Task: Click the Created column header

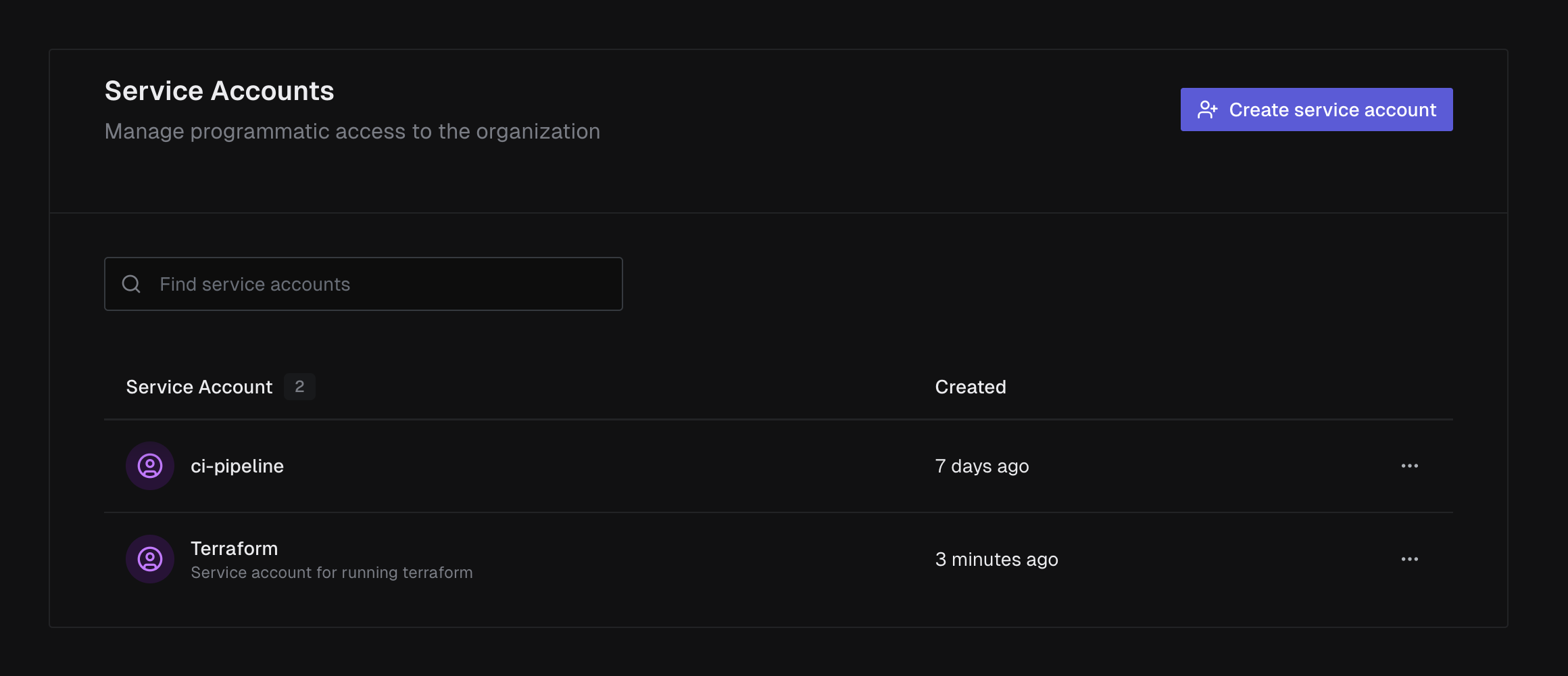Action: click(971, 387)
